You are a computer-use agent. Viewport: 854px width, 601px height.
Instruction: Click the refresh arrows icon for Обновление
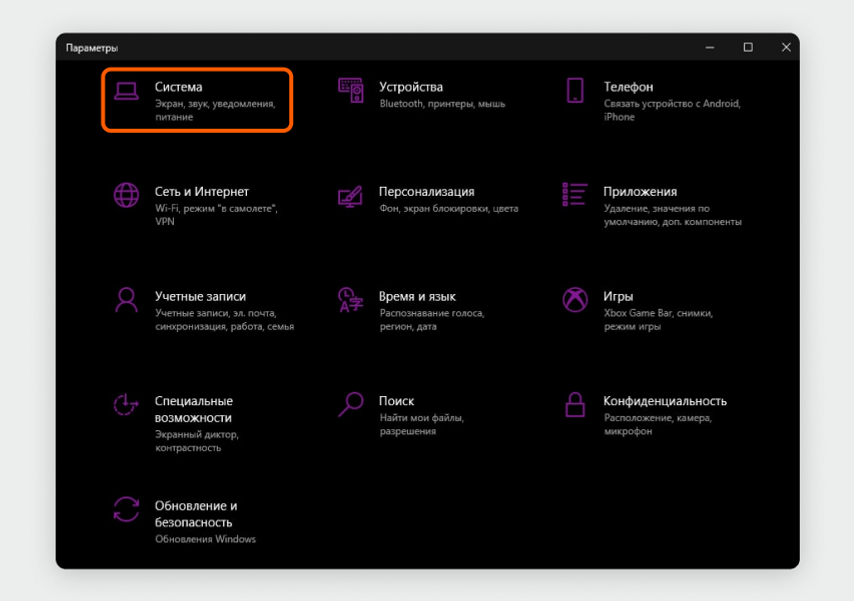point(126,509)
